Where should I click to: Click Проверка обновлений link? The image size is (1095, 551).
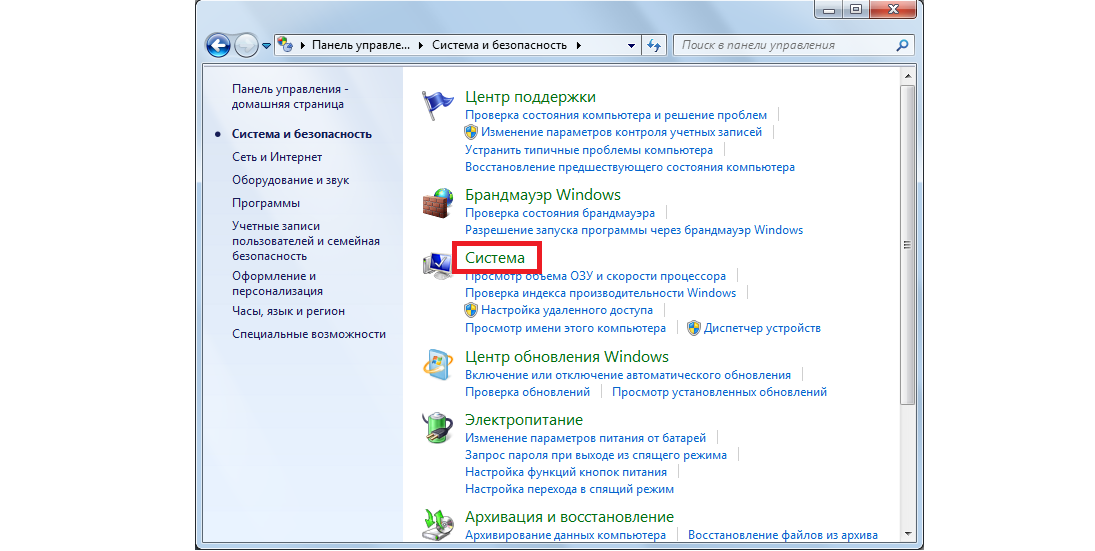click(x=527, y=392)
